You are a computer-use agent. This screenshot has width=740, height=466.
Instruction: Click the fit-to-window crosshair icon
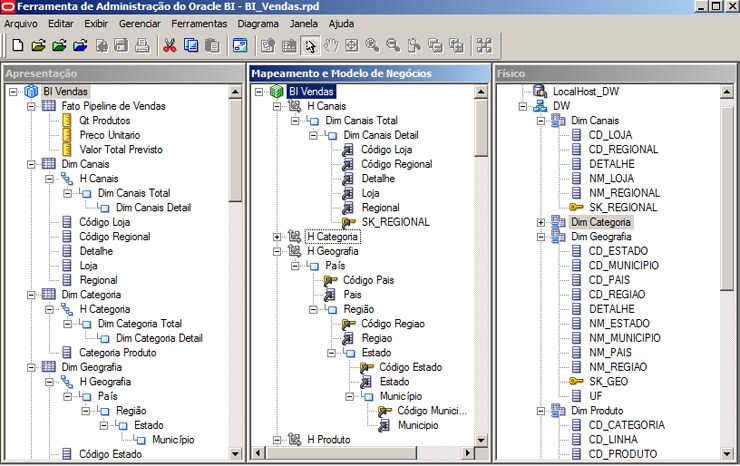pos(352,46)
